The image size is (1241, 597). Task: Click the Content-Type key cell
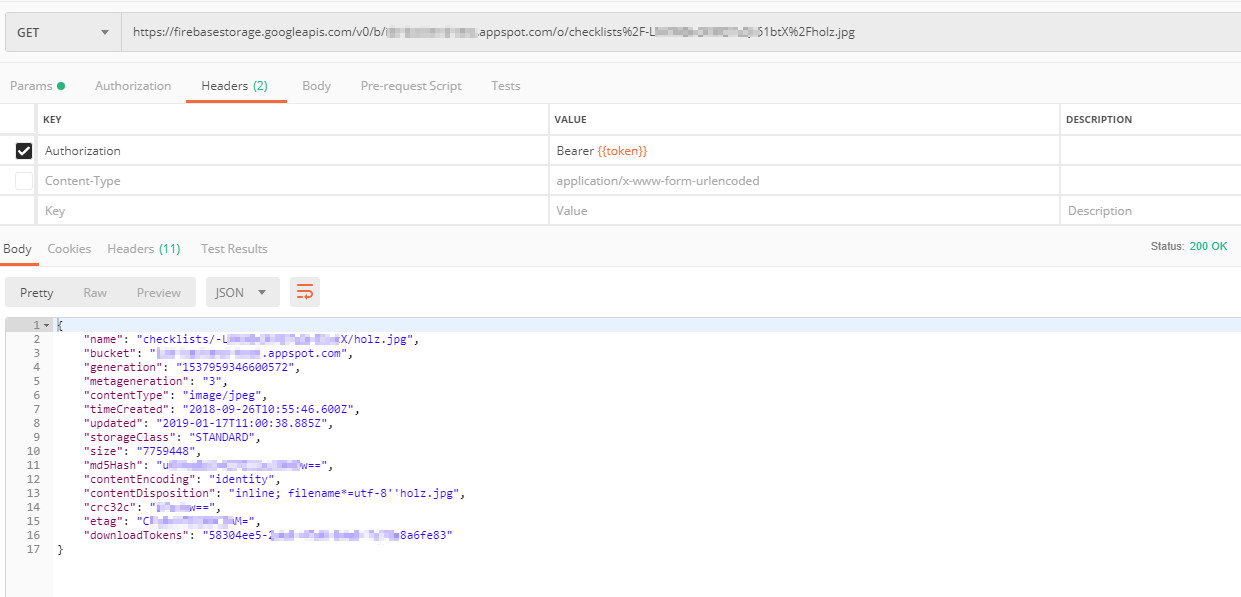[292, 181]
